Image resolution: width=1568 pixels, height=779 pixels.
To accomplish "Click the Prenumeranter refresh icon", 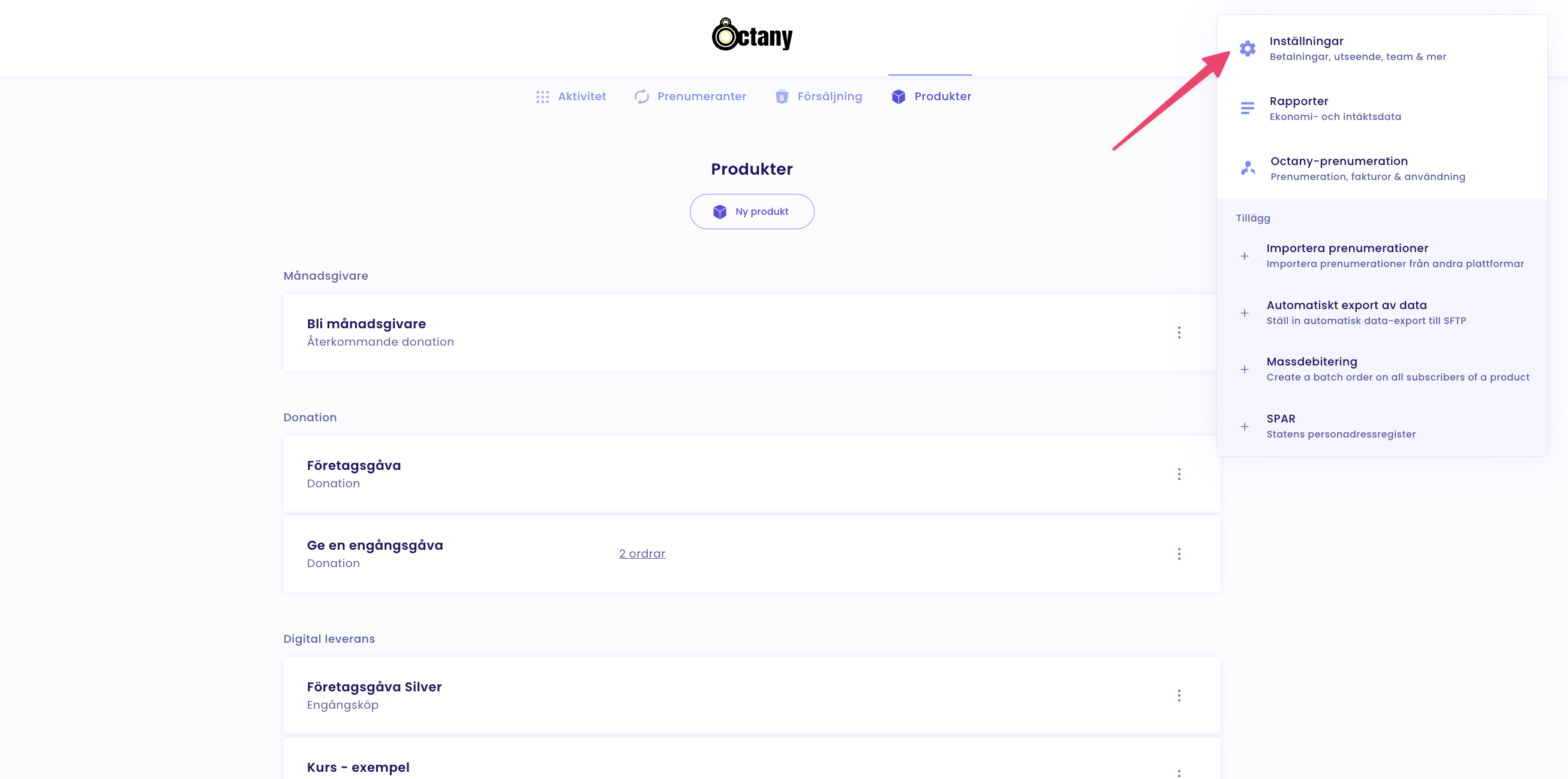I will click(x=642, y=97).
